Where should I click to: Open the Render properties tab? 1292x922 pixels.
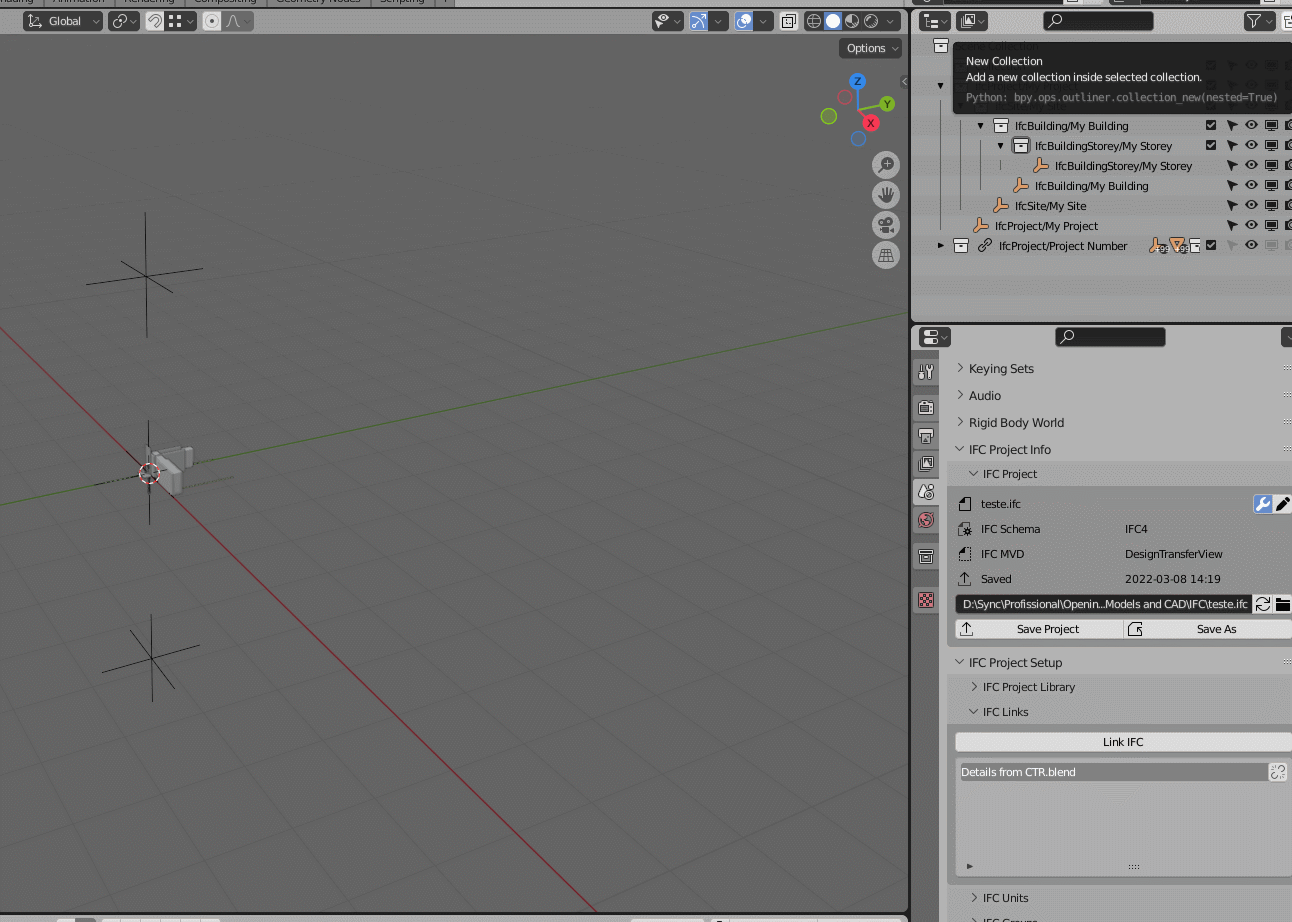pos(926,407)
